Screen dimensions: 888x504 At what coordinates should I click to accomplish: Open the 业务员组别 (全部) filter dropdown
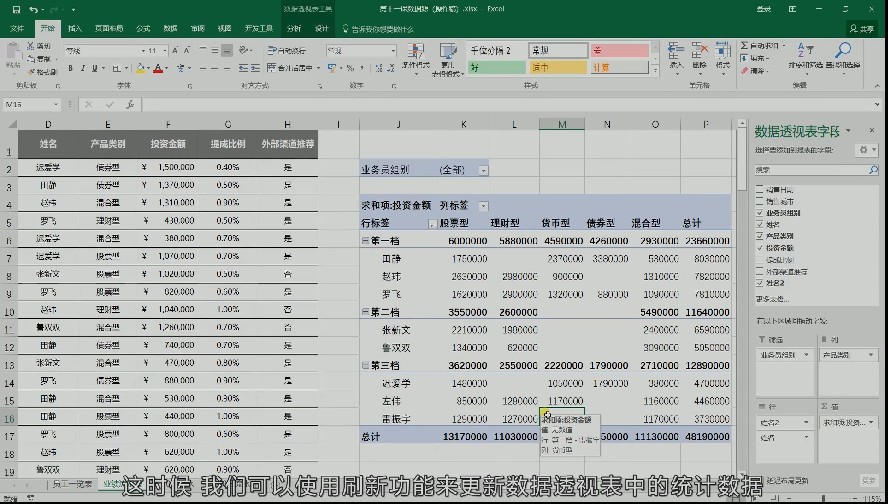pyautogui.click(x=484, y=170)
